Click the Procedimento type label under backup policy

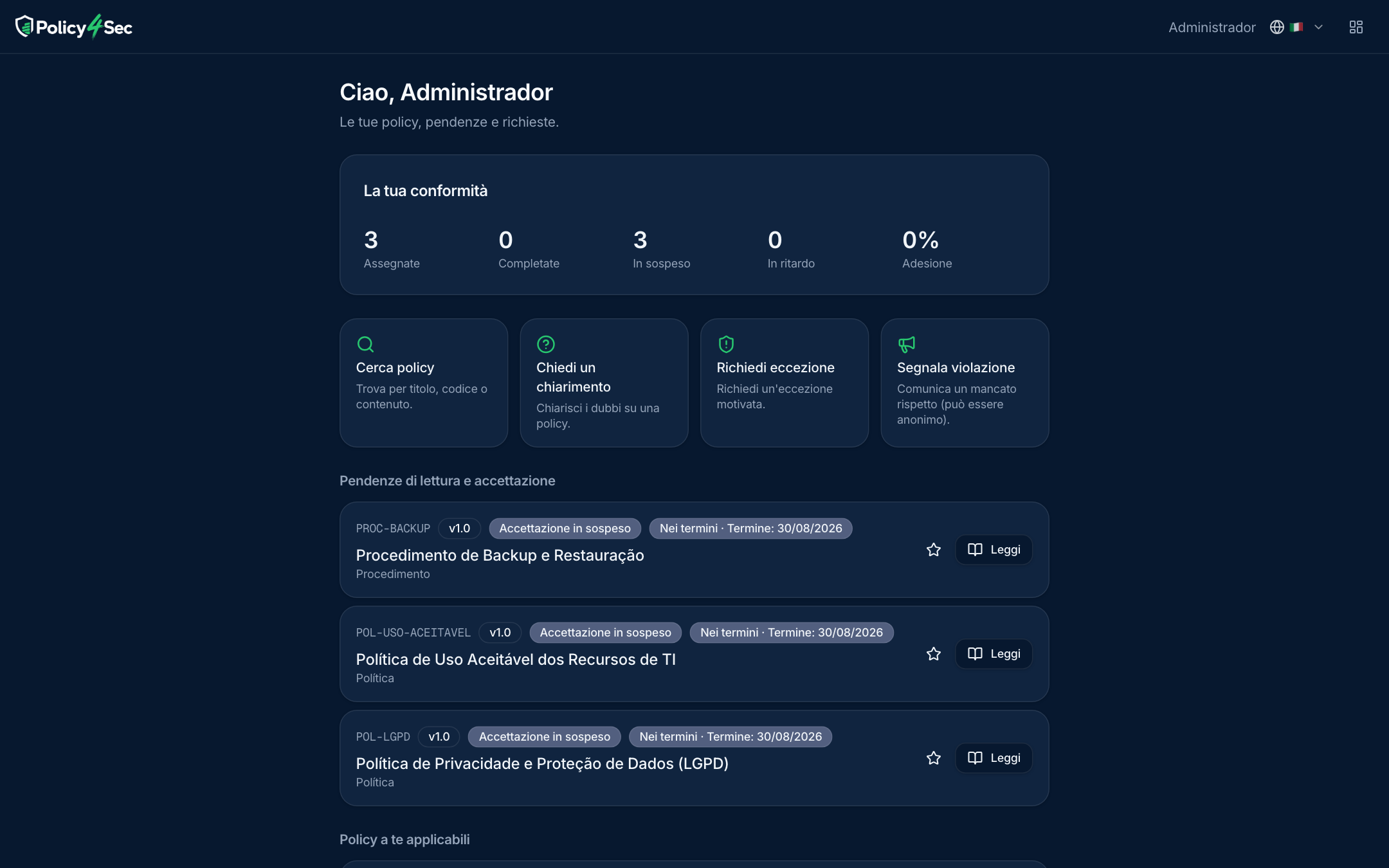coord(393,574)
